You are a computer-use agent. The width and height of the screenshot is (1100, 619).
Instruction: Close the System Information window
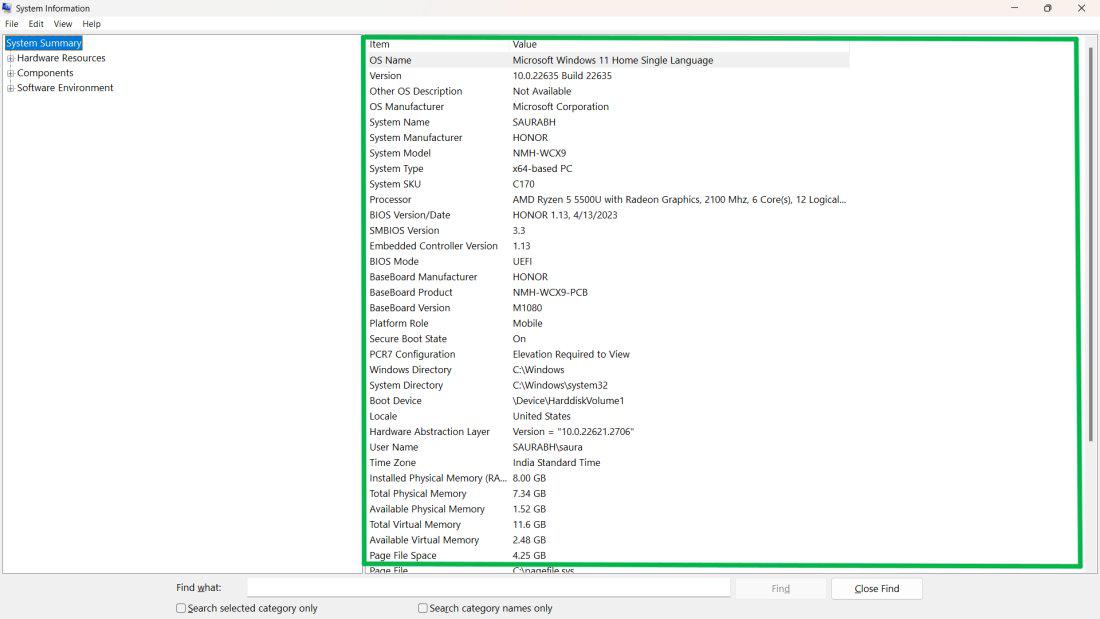point(1081,8)
